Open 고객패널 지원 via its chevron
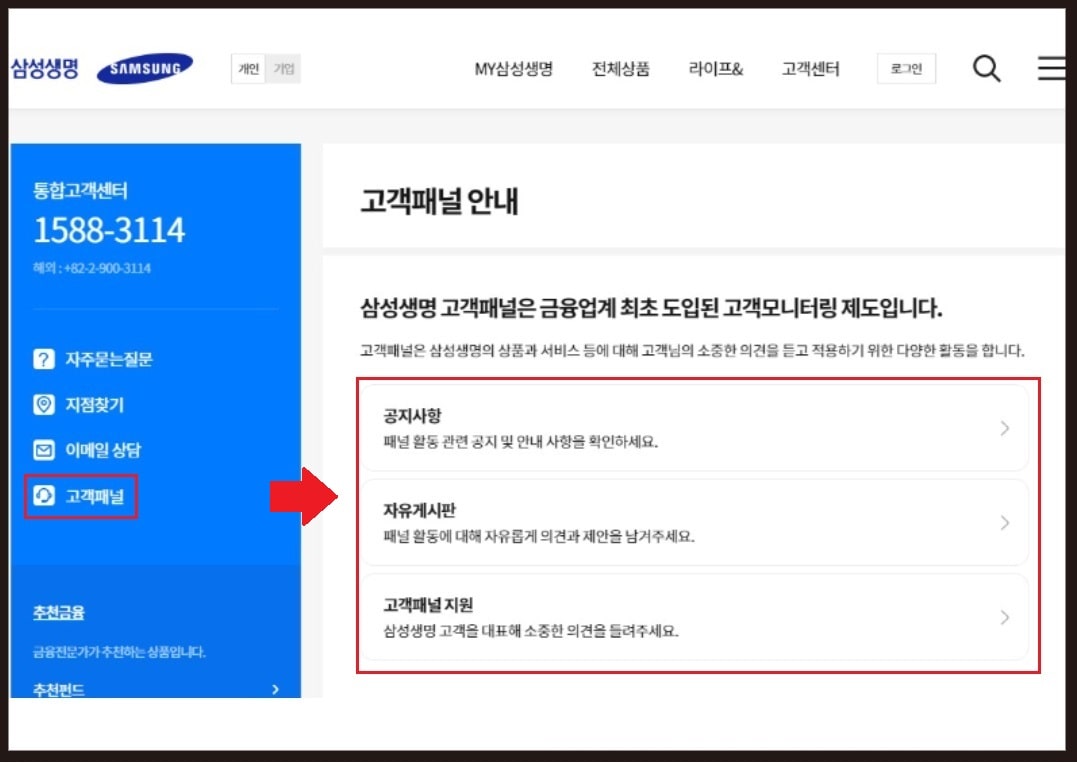This screenshot has width=1077, height=767. 1006,617
